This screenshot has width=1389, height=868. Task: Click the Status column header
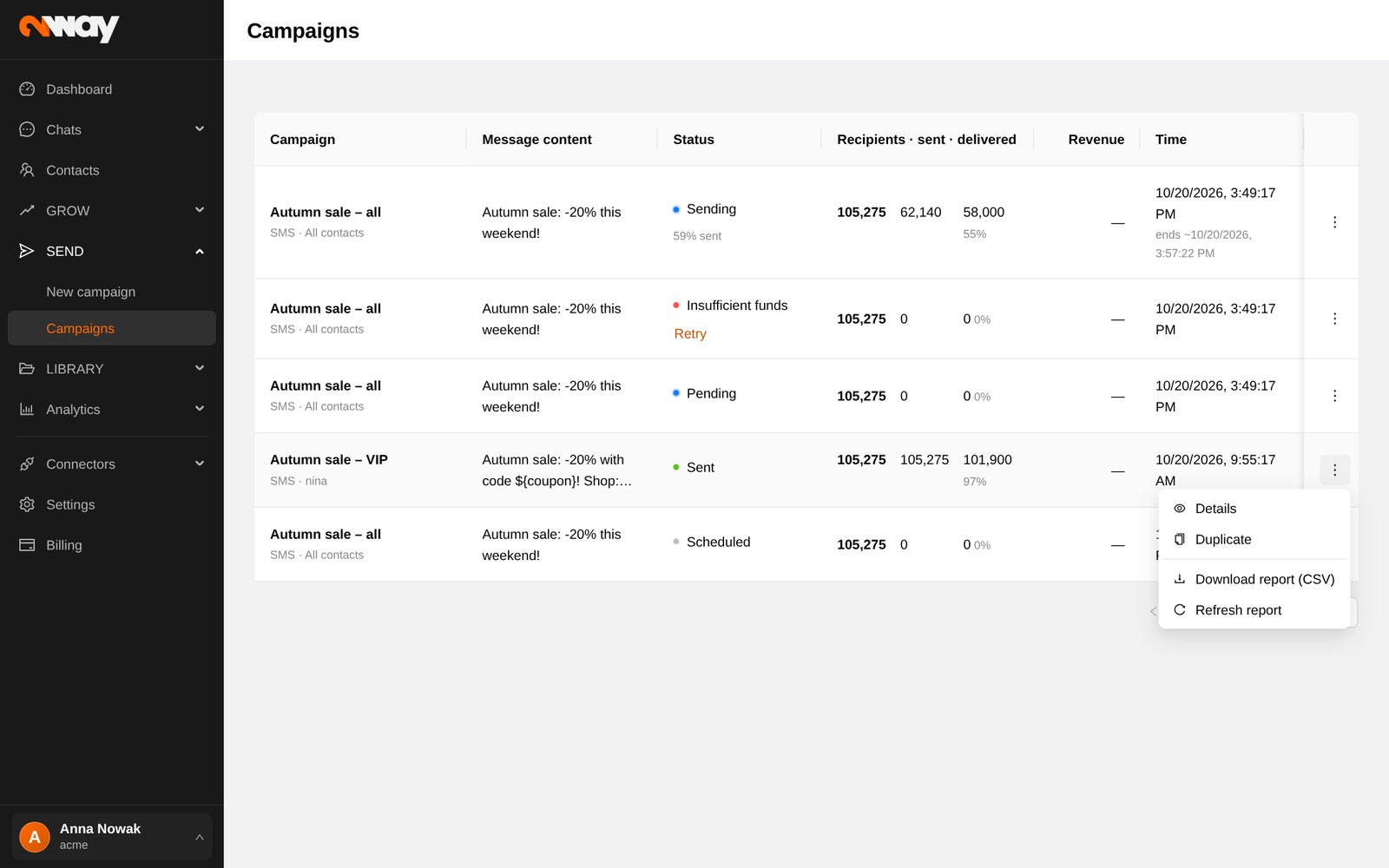694,139
